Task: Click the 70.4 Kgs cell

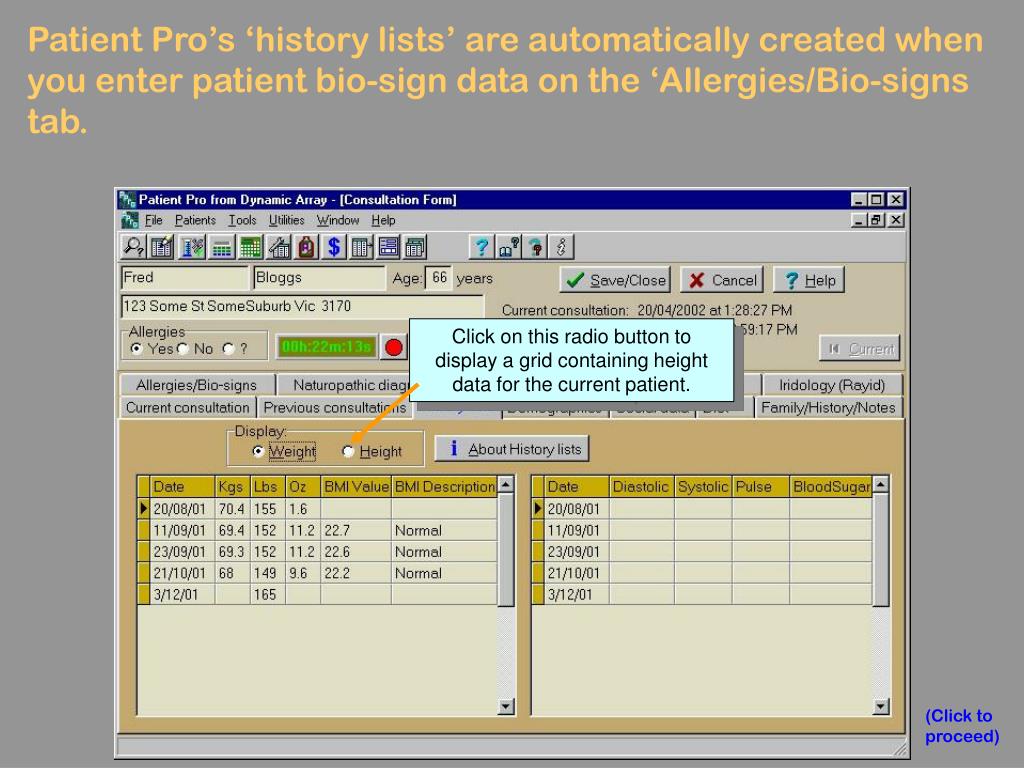Action: [232, 509]
